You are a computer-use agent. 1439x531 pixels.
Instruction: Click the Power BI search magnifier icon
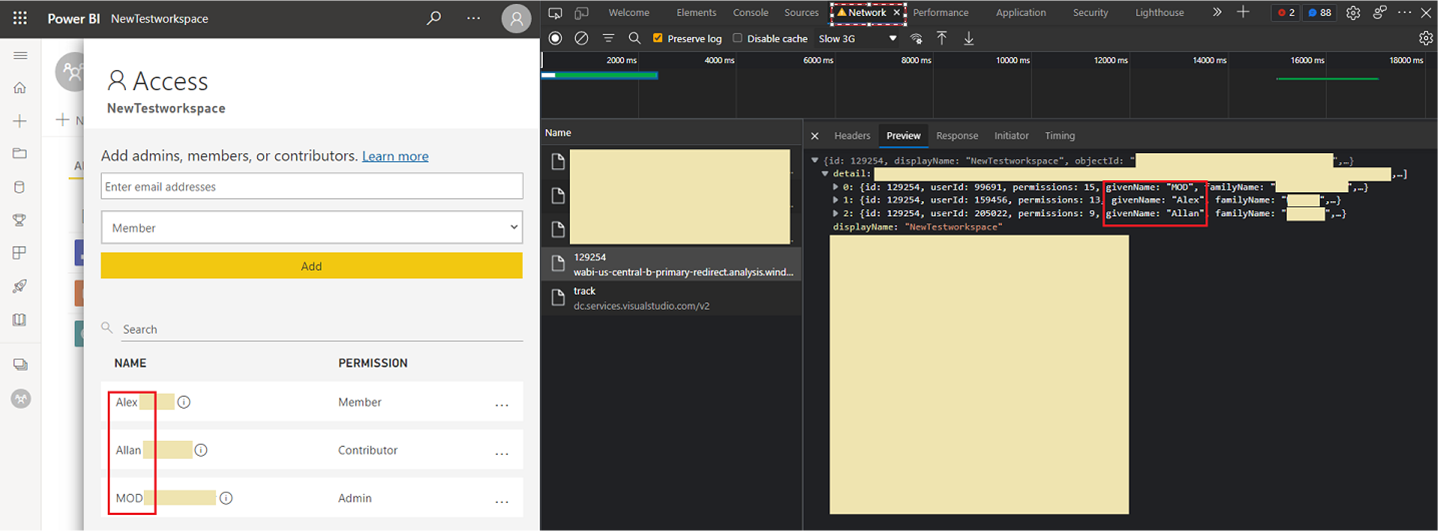[433, 18]
